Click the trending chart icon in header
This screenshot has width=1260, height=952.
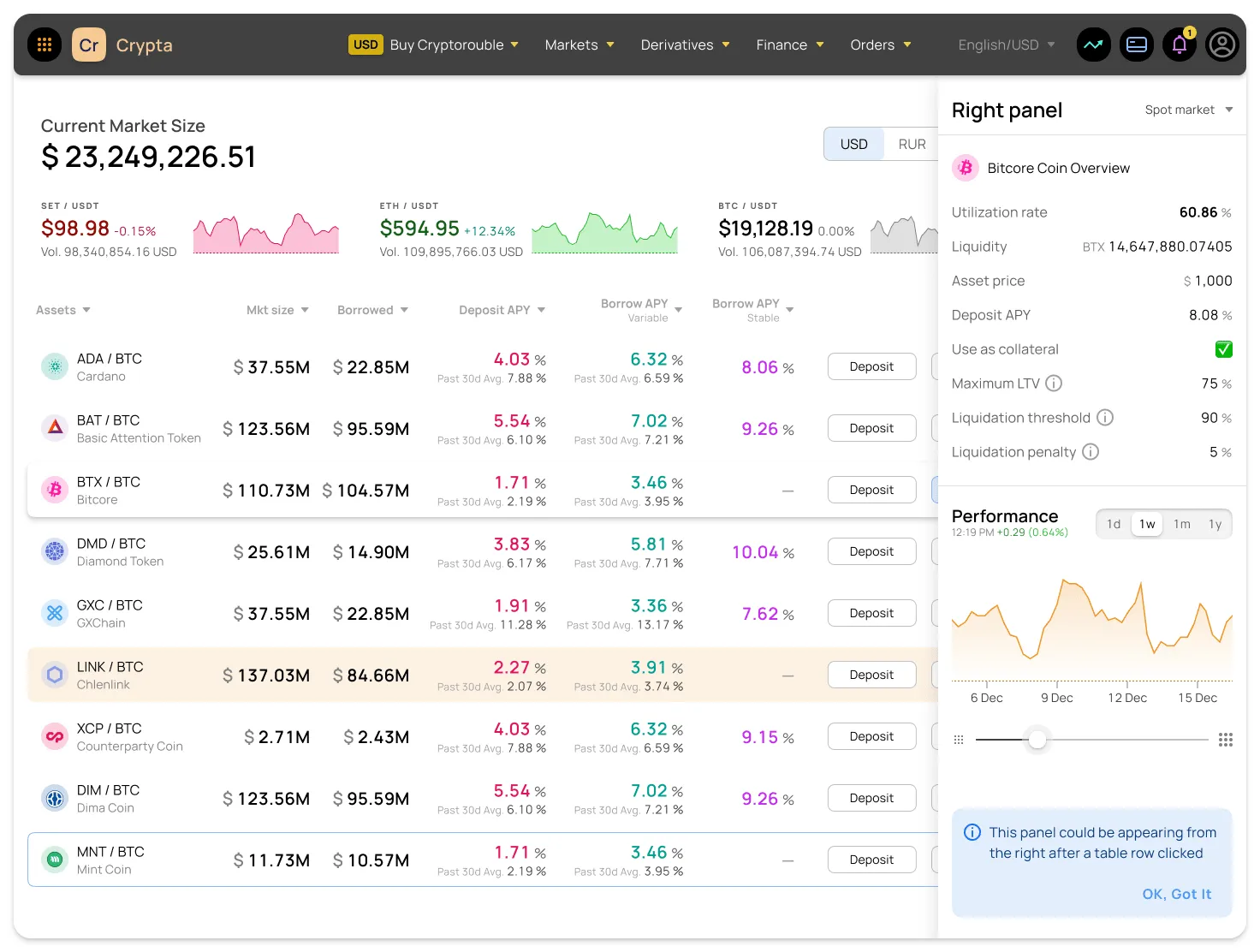(x=1094, y=45)
